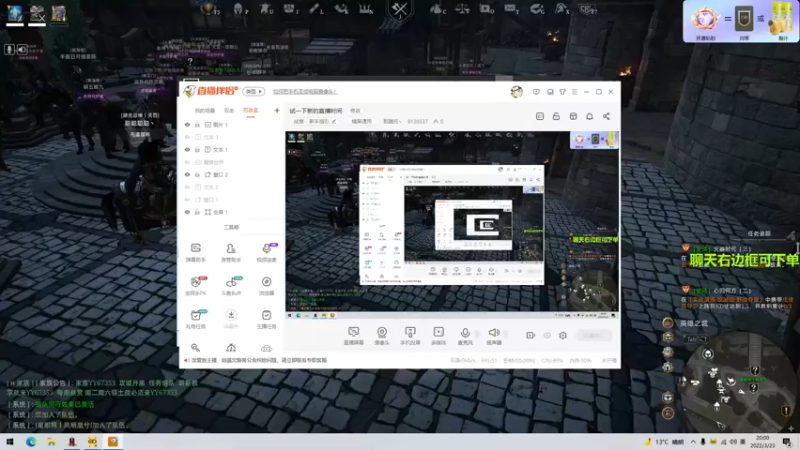Screen dimensions: 800x450
Task: Open the Windows Start menu
Action: (x=10, y=442)
